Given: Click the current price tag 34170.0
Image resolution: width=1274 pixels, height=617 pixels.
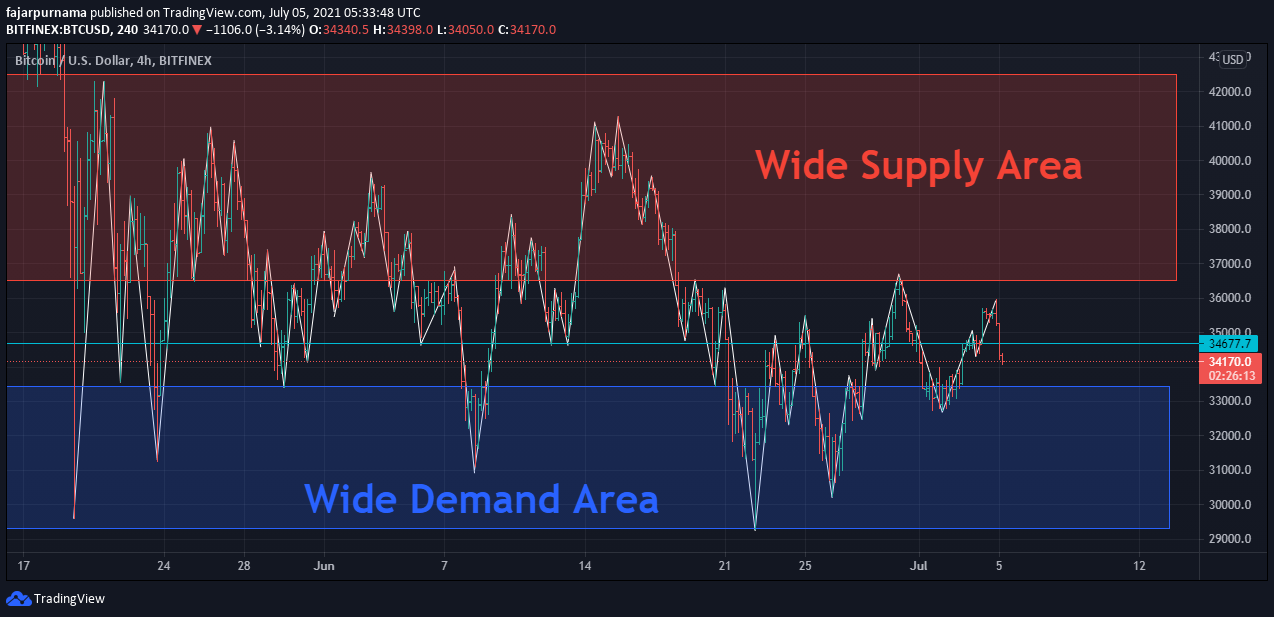Looking at the screenshot, I should click(1229, 362).
